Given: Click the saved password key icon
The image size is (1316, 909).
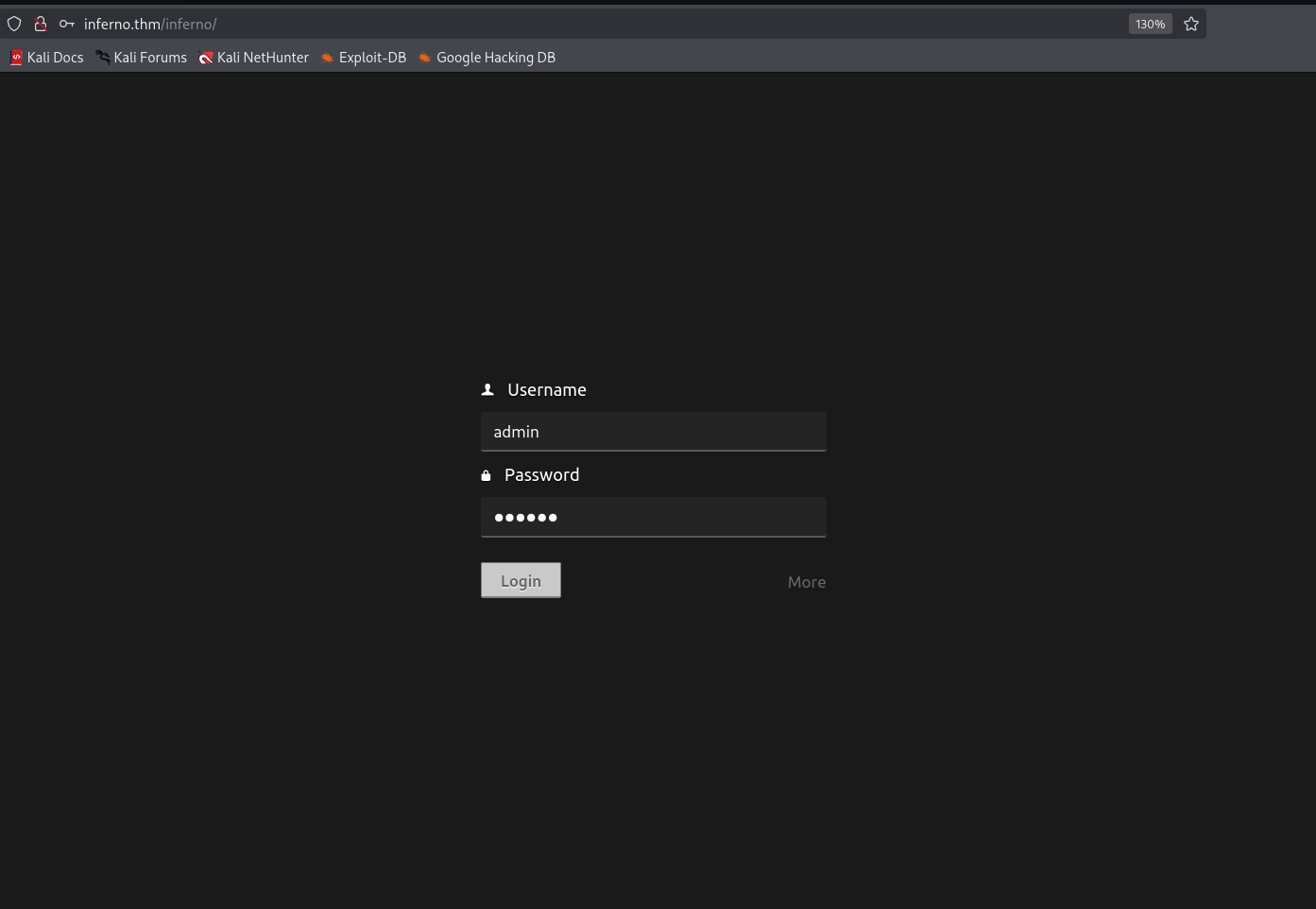Looking at the screenshot, I should click(66, 24).
